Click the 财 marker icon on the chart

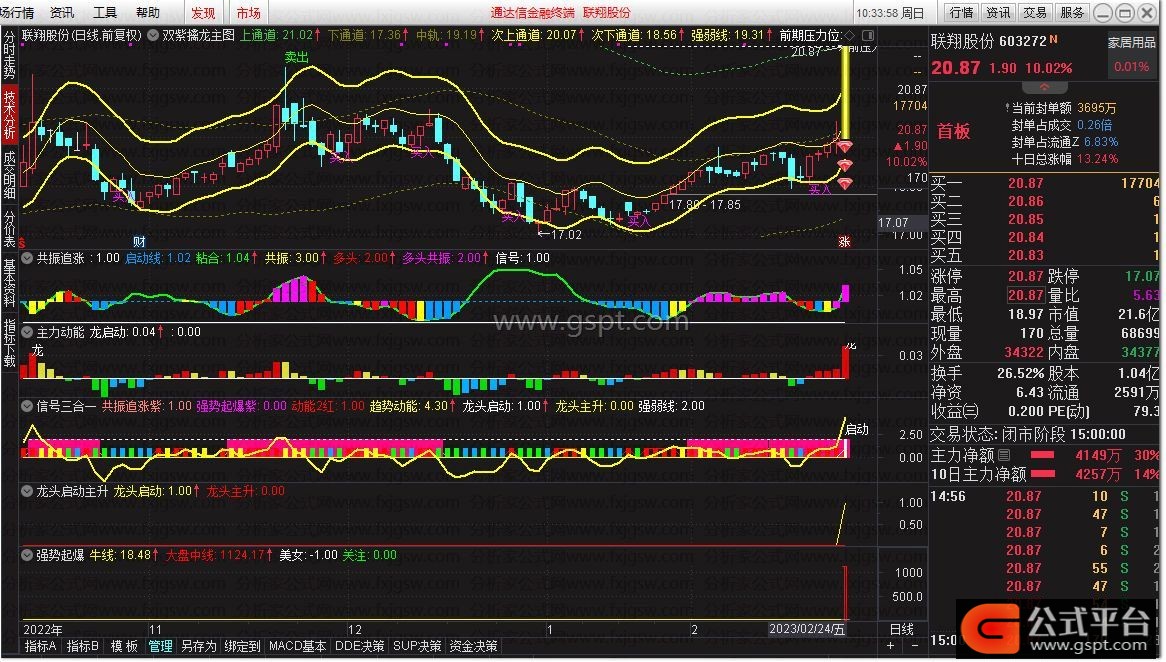(x=139, y=242)
